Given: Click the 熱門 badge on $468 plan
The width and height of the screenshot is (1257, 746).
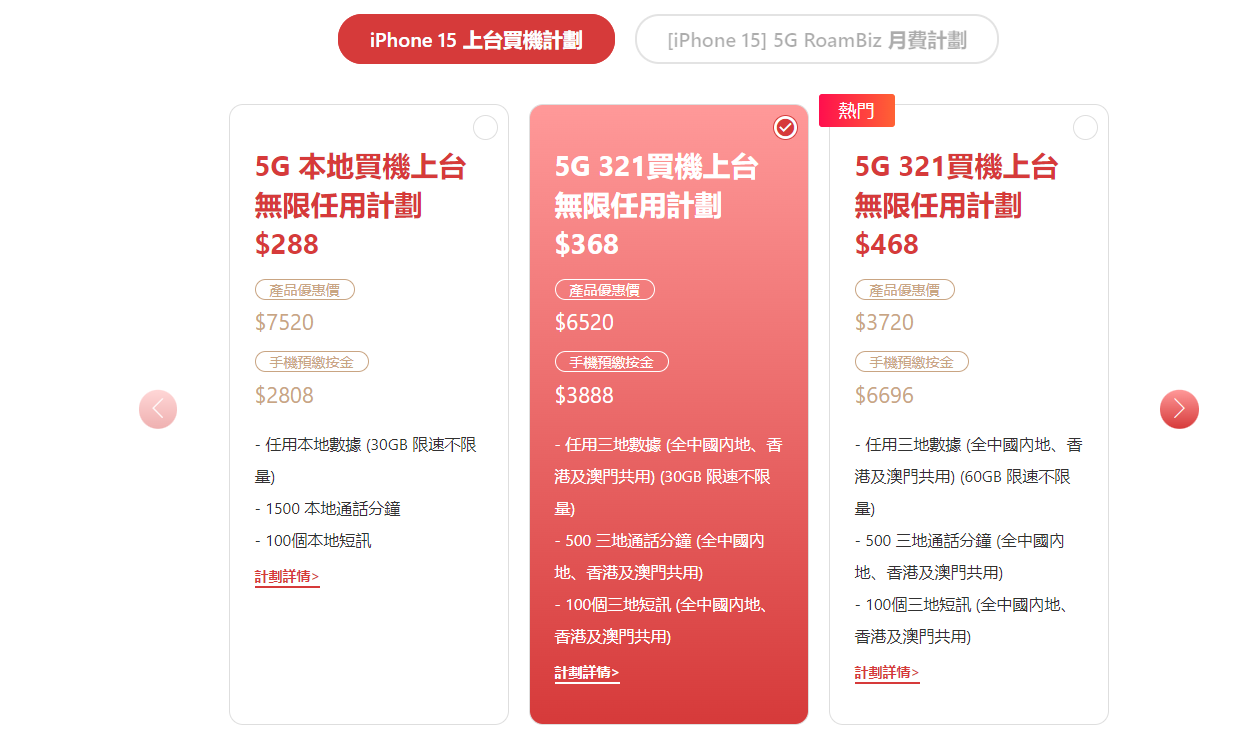Looking at the screenshot, I should pos(857,111).
